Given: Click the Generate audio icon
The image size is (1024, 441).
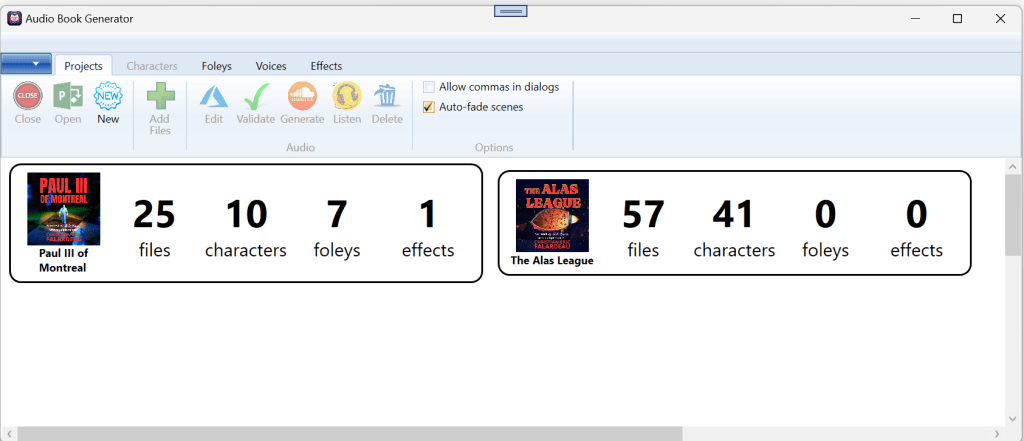Looking at the screenshot, I should point(302,96).
